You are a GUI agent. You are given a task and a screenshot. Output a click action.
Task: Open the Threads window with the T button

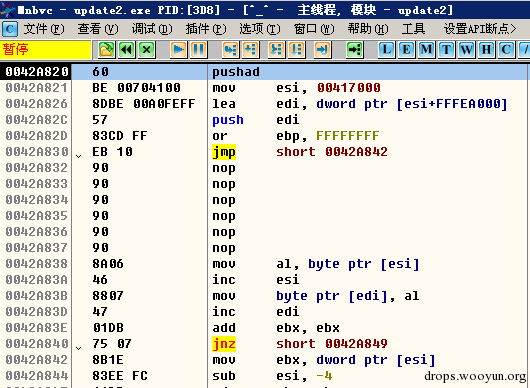[x=446, y=50]
